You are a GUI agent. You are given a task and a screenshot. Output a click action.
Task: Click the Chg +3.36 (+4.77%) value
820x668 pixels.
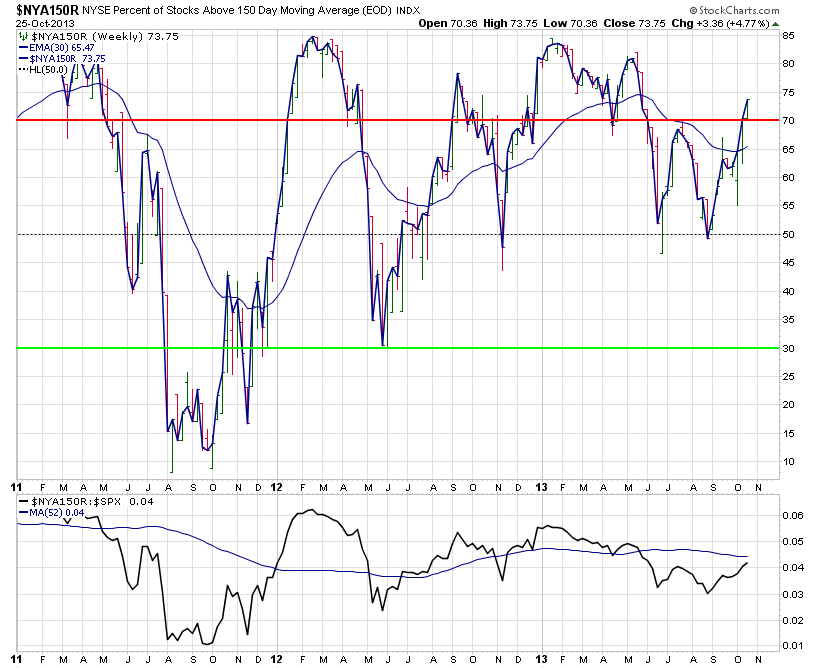[721, 23]
